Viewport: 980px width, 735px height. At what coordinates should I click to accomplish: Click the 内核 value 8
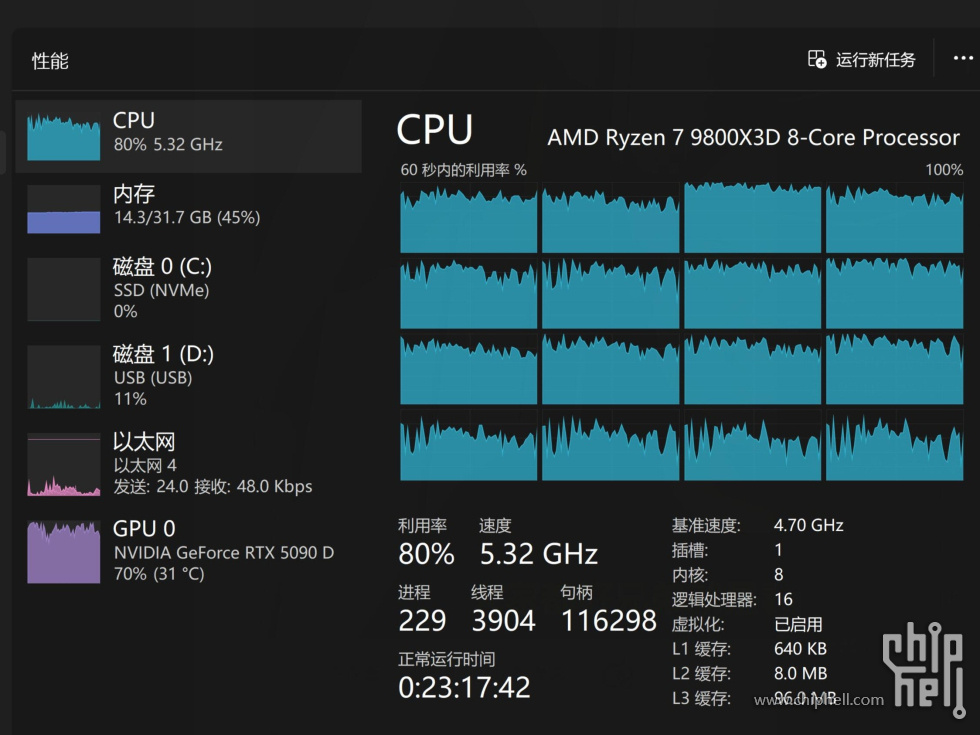click(779, 574)
